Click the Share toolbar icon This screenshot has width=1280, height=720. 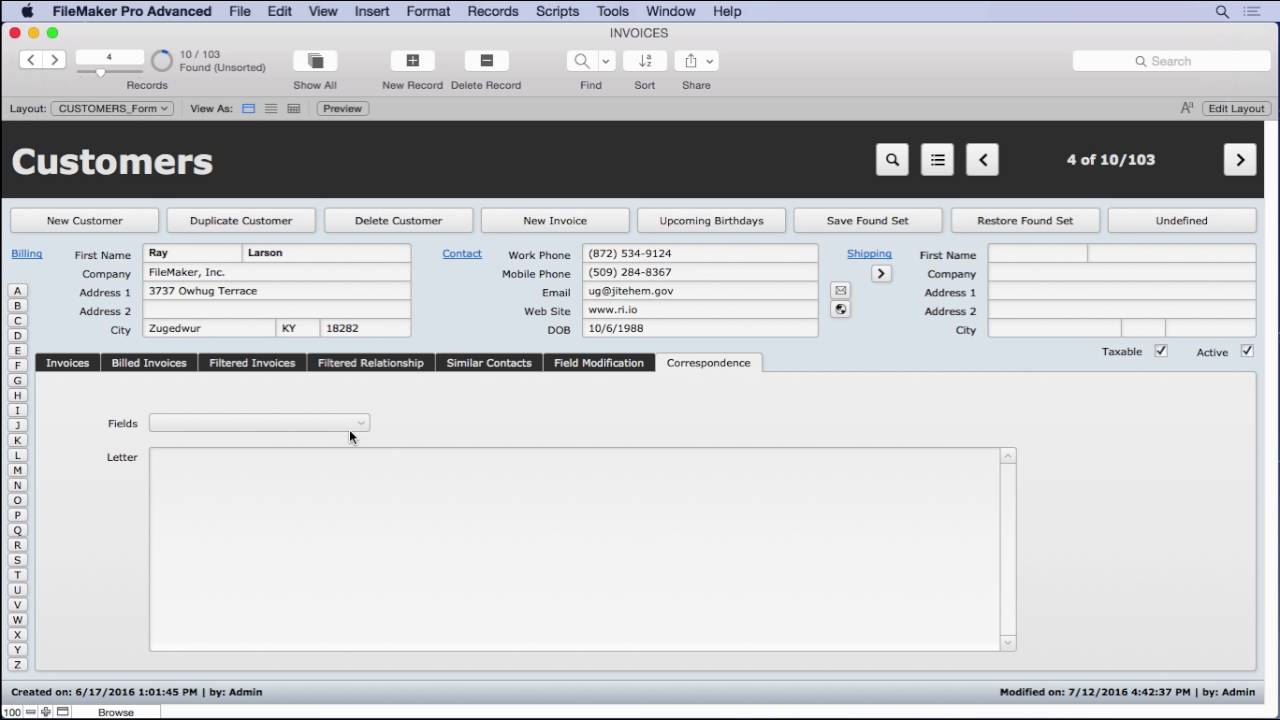click(x=690, y=61)
